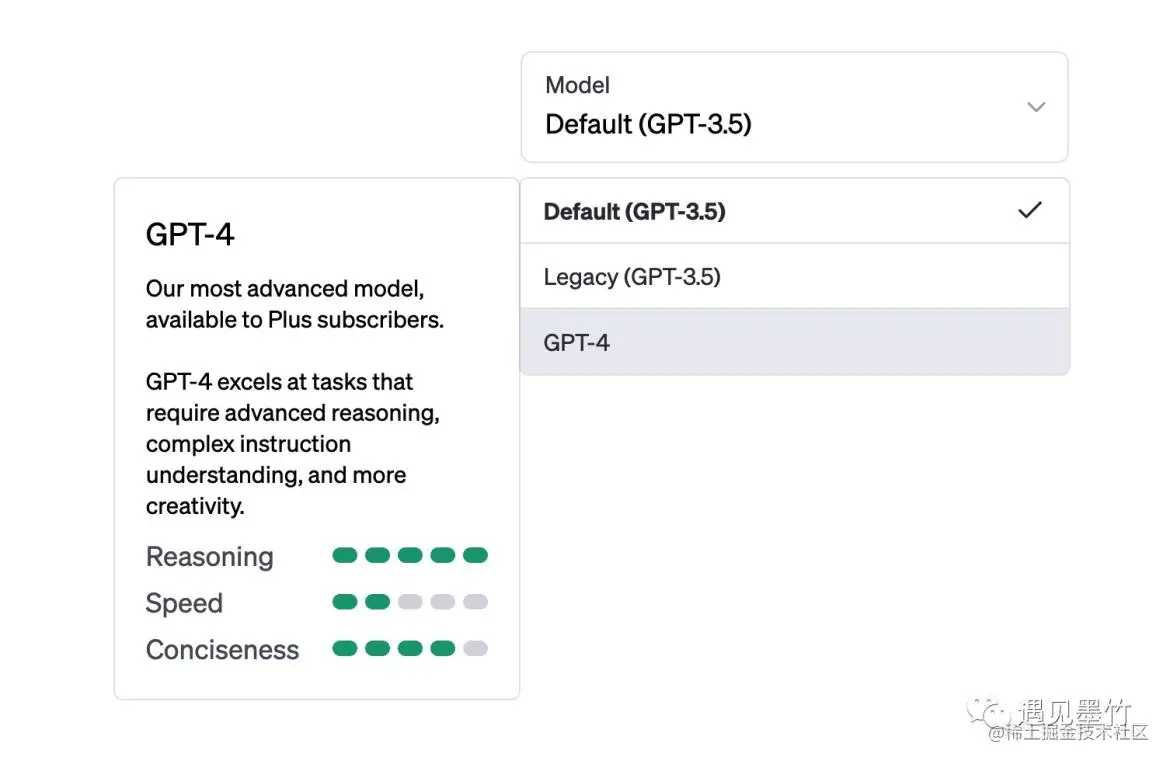This screenshot has height=764, width=1170.
Task: Click the checkmark beside Default (GPT-3.5)
Action: coord(1030,210)
